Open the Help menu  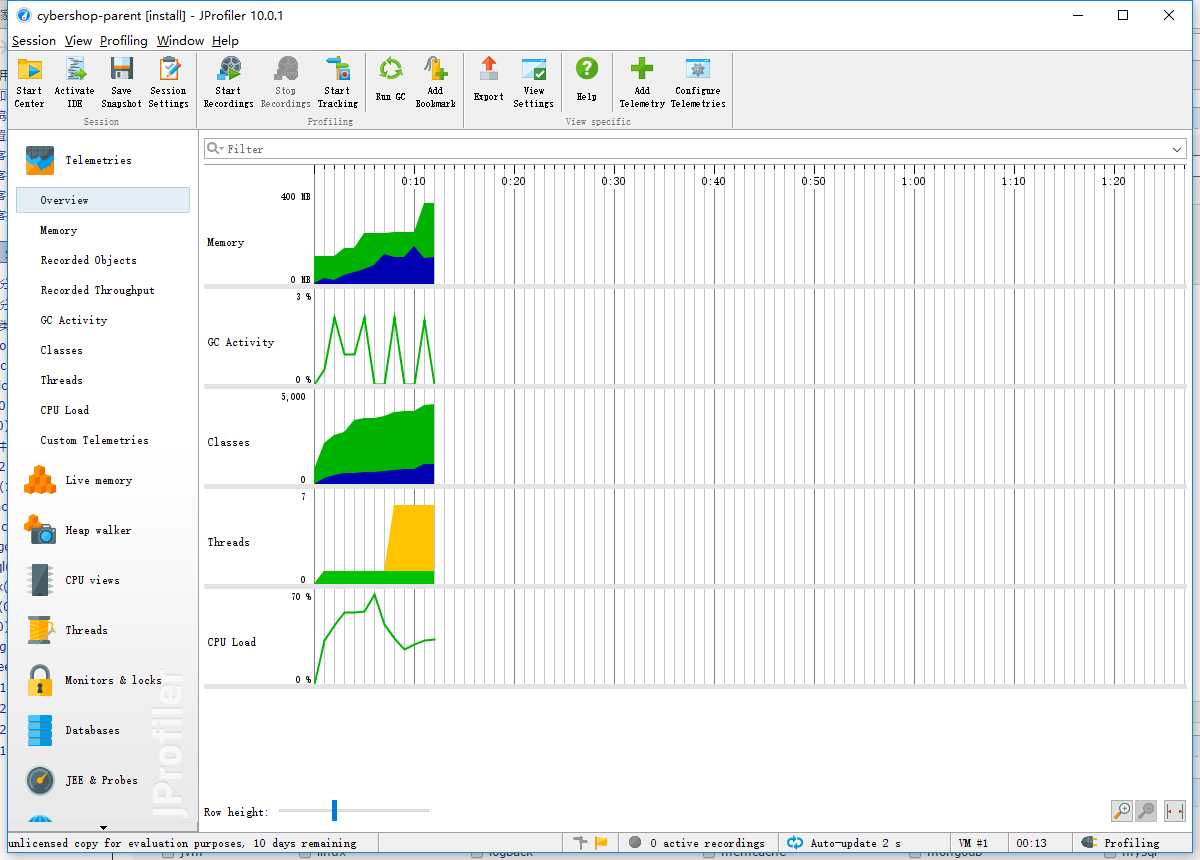[x=225, y=41]
